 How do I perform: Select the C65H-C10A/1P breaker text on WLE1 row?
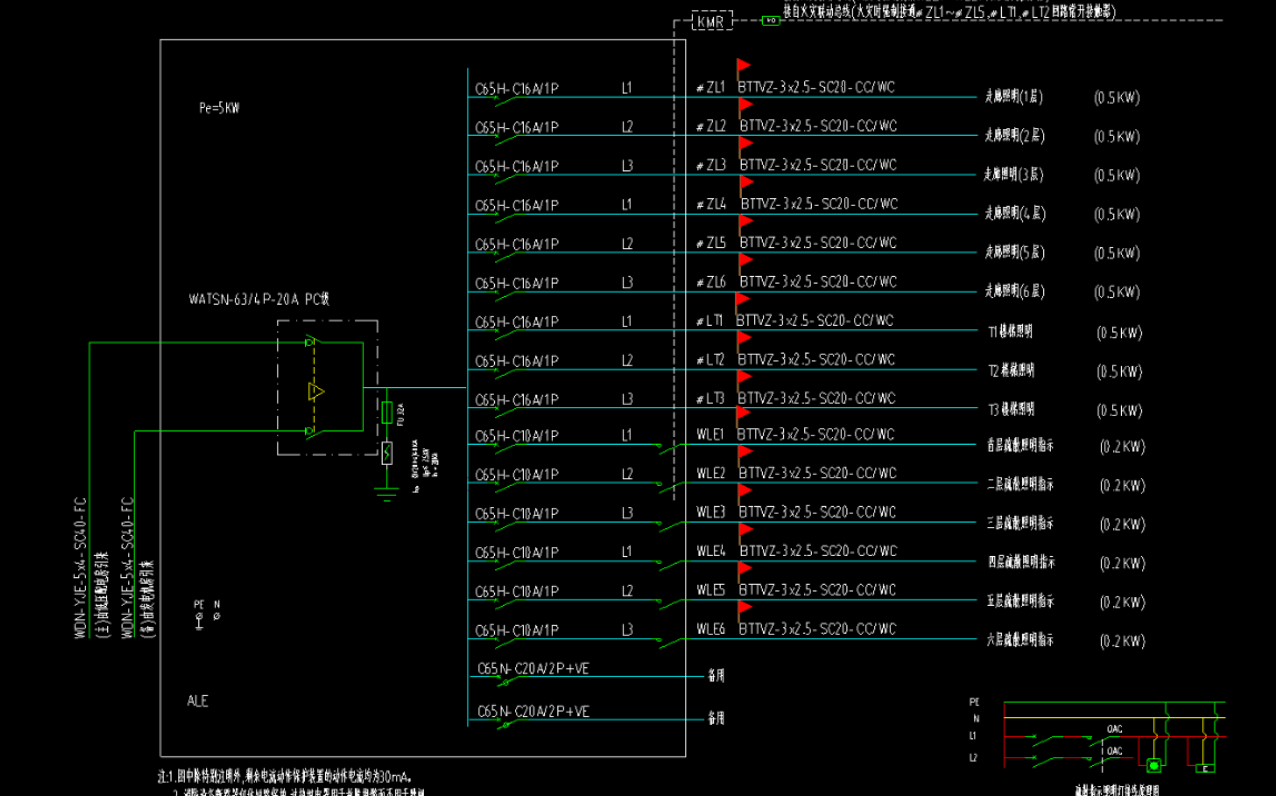(517, 436)
